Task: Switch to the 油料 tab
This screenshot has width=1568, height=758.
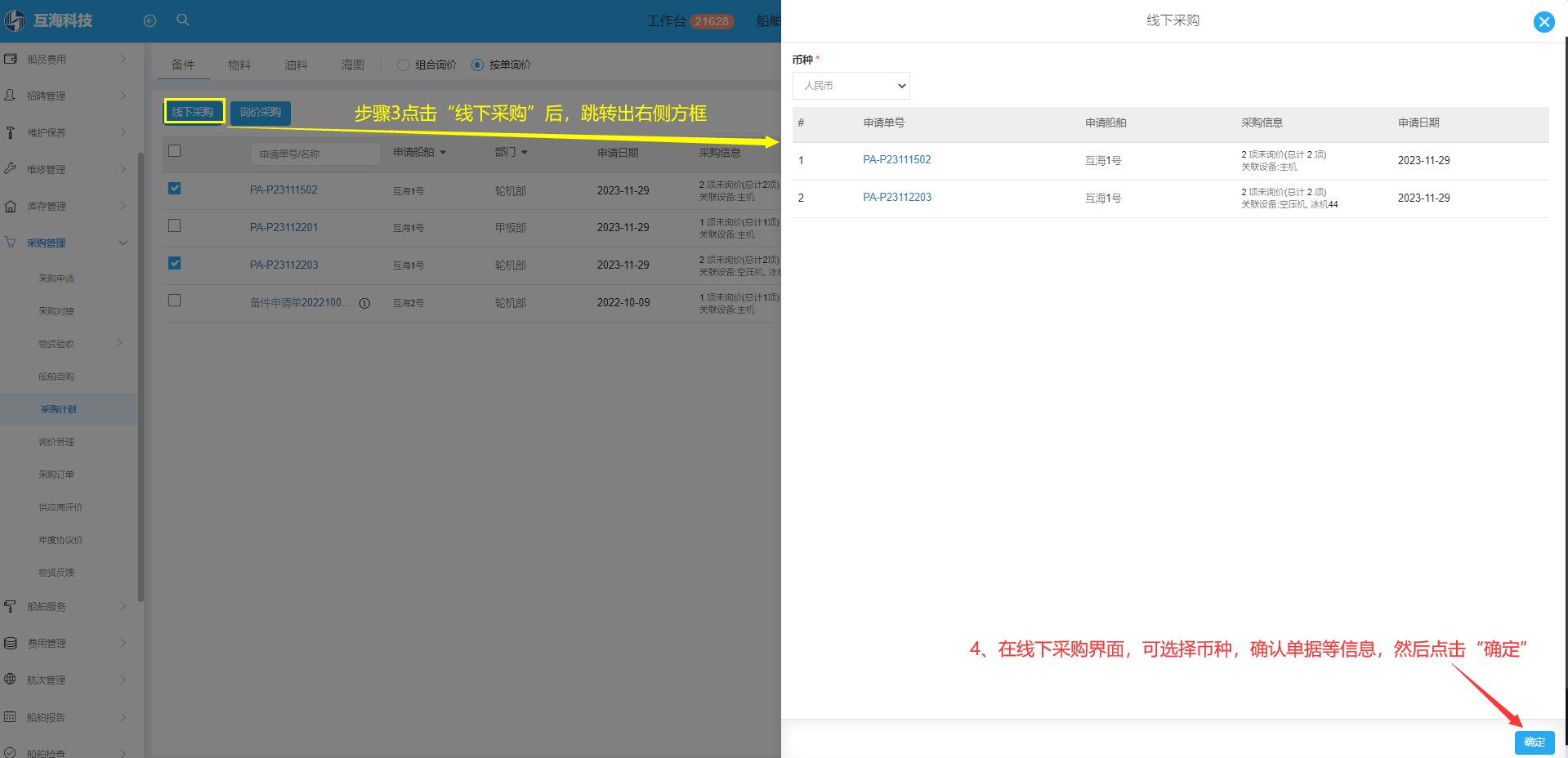Action: tap(296, 65)
